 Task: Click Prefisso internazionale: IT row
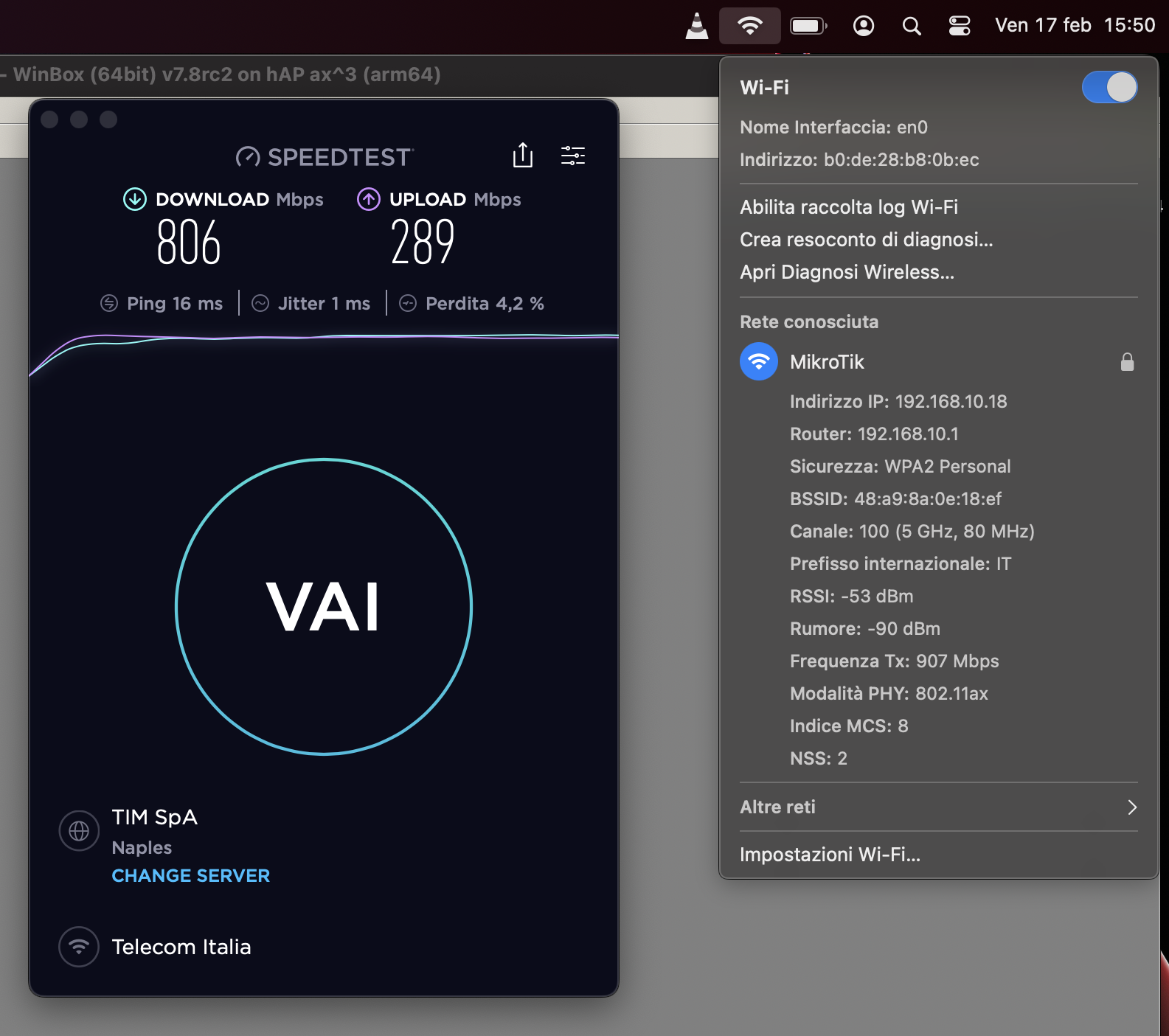(901, 564)
